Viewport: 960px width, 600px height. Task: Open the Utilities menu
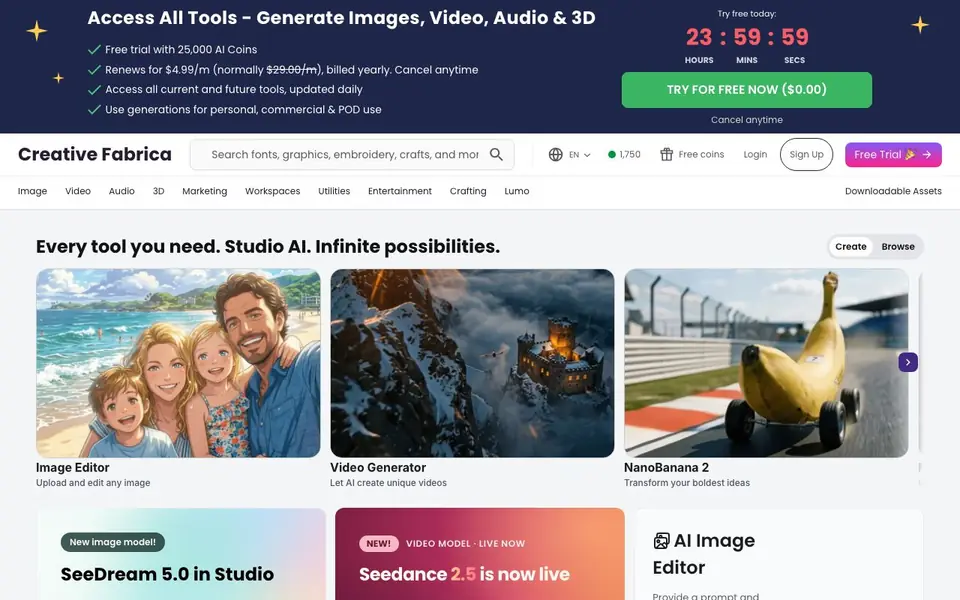point(334,191)
